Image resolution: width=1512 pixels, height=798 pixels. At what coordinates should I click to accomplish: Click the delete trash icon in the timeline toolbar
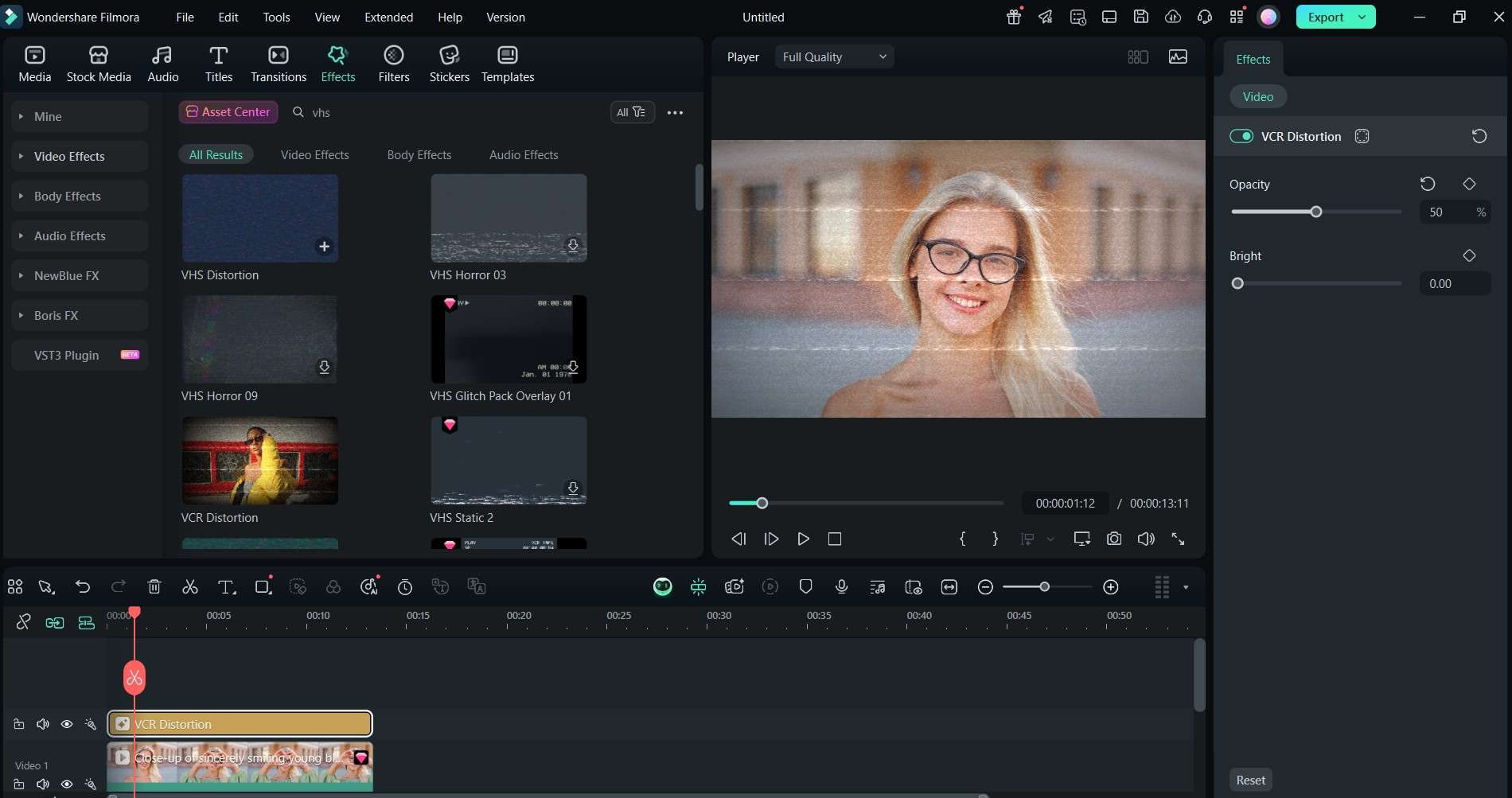(154, 587)
